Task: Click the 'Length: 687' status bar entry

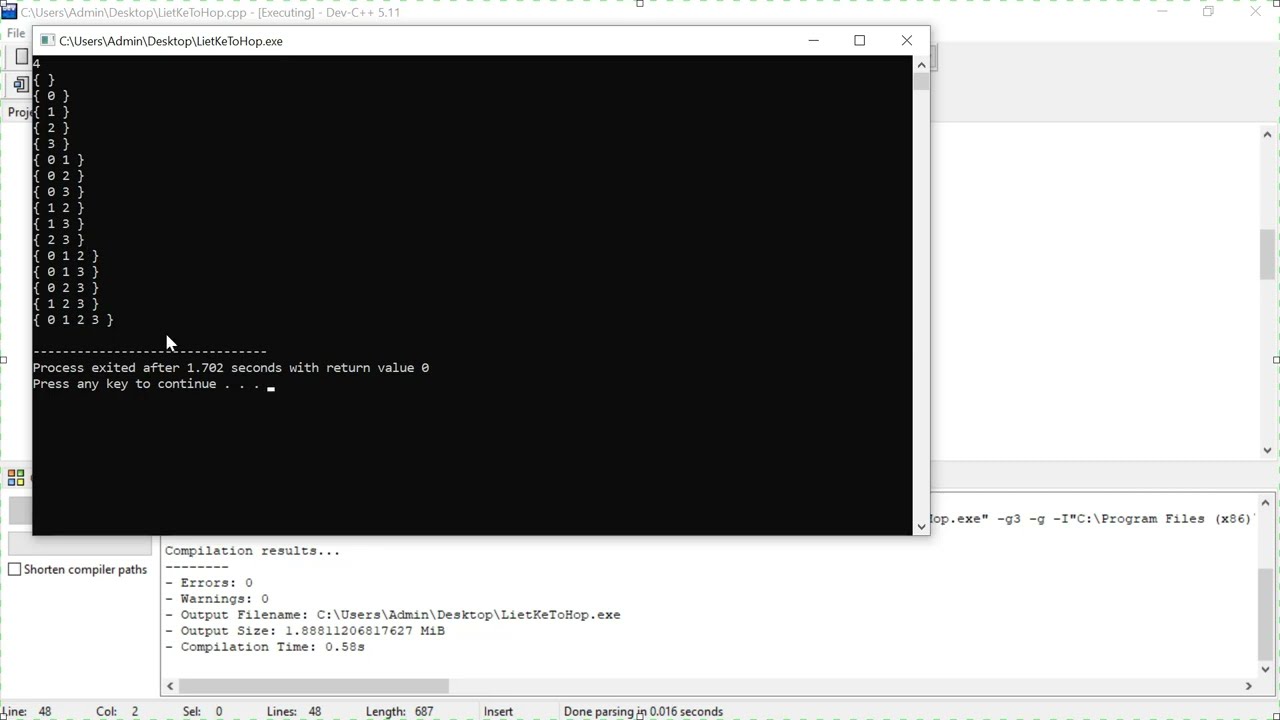Action: (x=399, y=712)
